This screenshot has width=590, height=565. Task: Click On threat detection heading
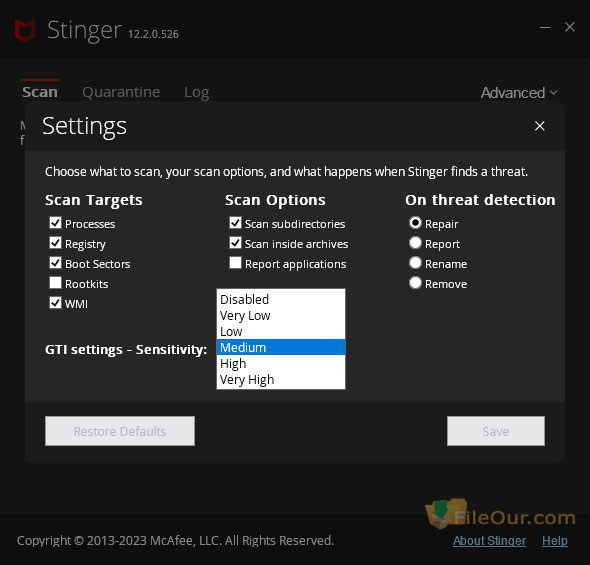(x=480, y=200)
